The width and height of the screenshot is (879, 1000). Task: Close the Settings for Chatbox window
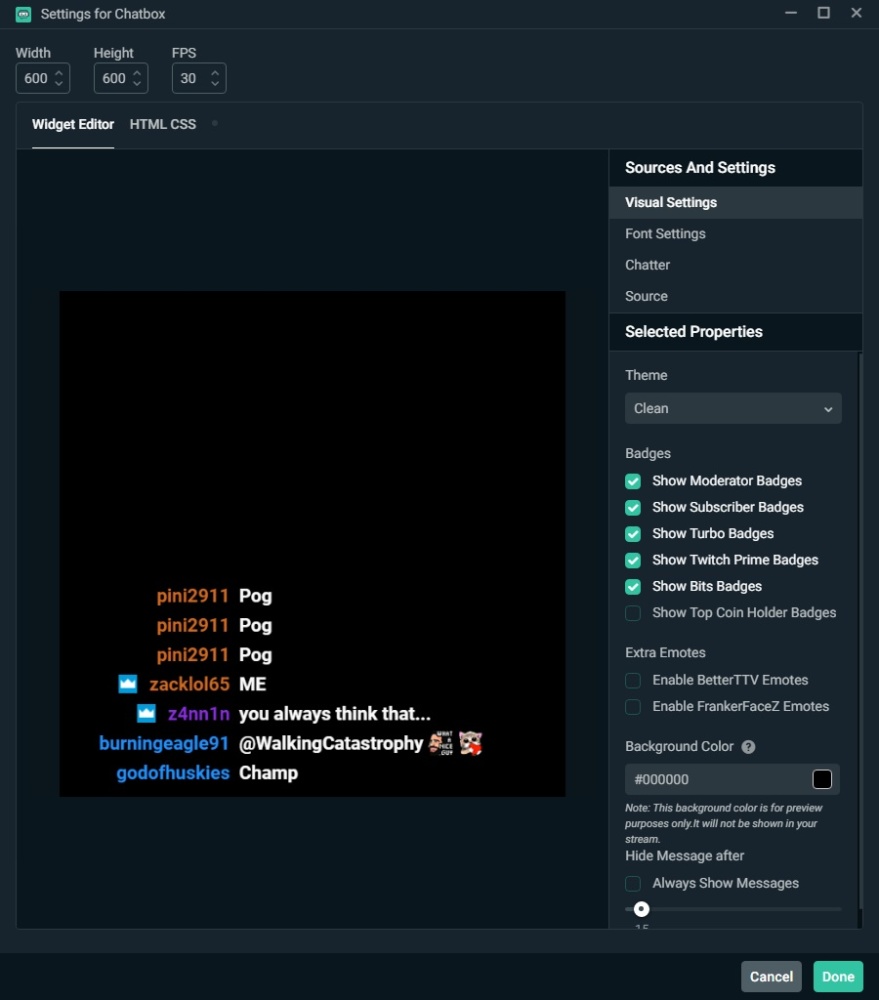(856, 13)
